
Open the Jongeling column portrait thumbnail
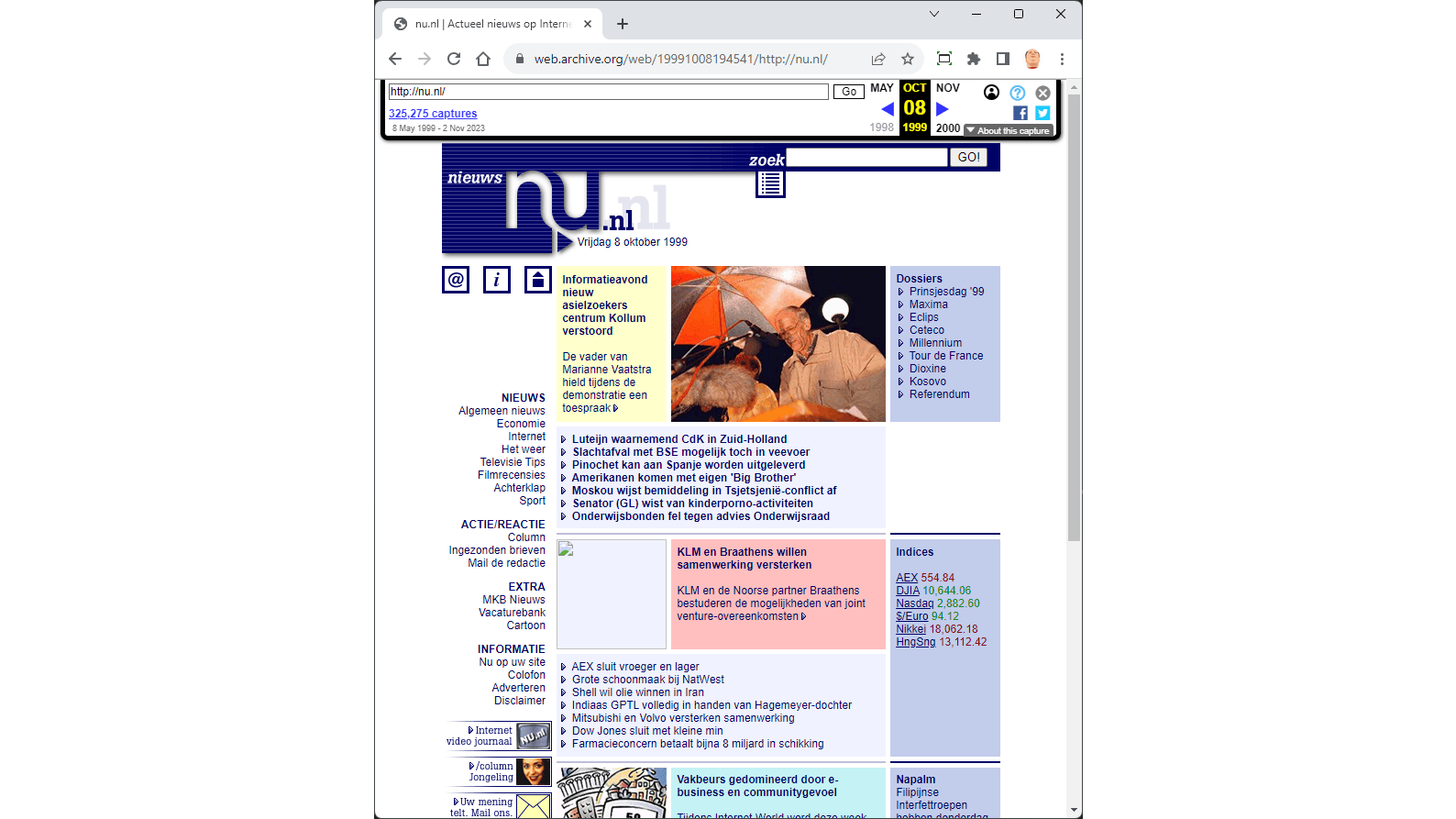[x=534, y=772]
